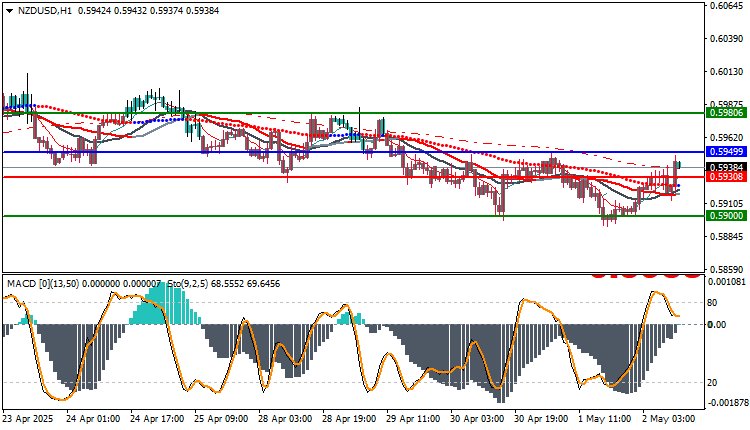Click the 0.58845 price axis label
The height and width of the screenshot is (430, 750).
(727, 237)
